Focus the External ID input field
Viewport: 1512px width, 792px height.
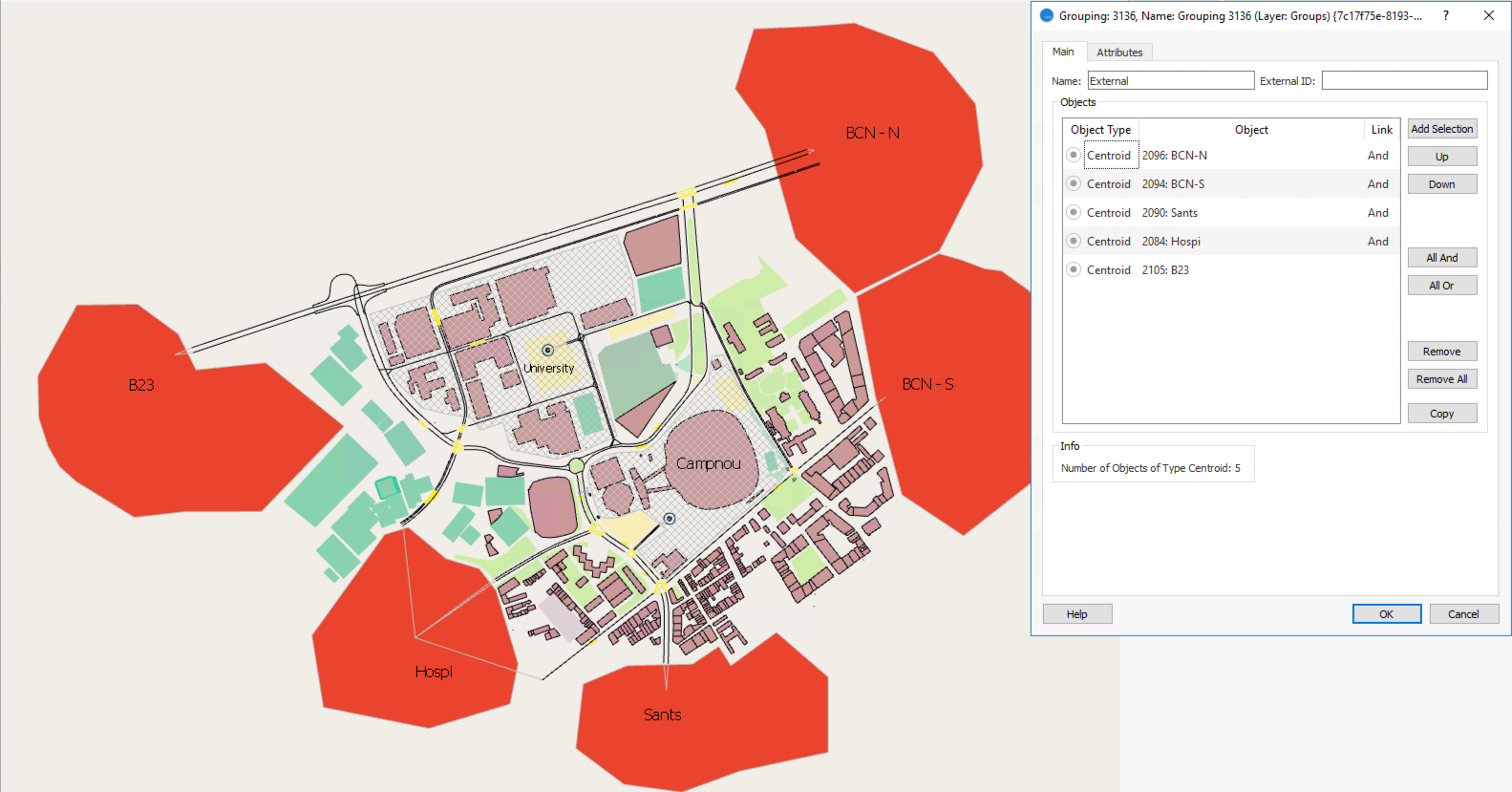pos(1404,81)
